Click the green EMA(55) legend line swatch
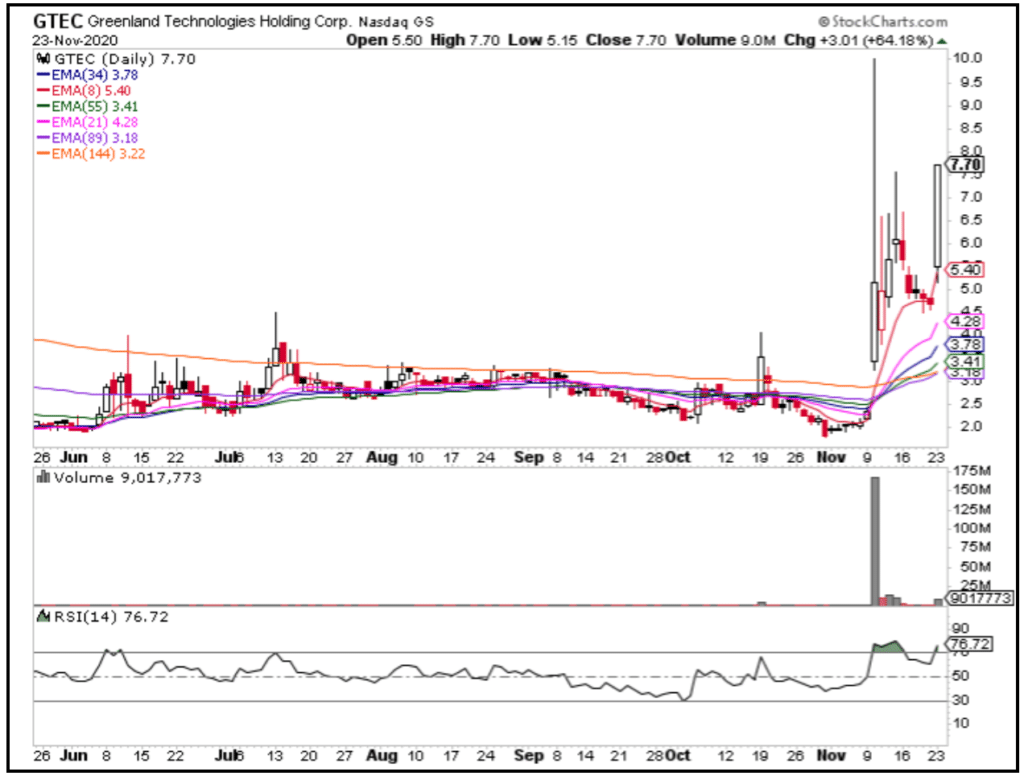 (44, 106)
